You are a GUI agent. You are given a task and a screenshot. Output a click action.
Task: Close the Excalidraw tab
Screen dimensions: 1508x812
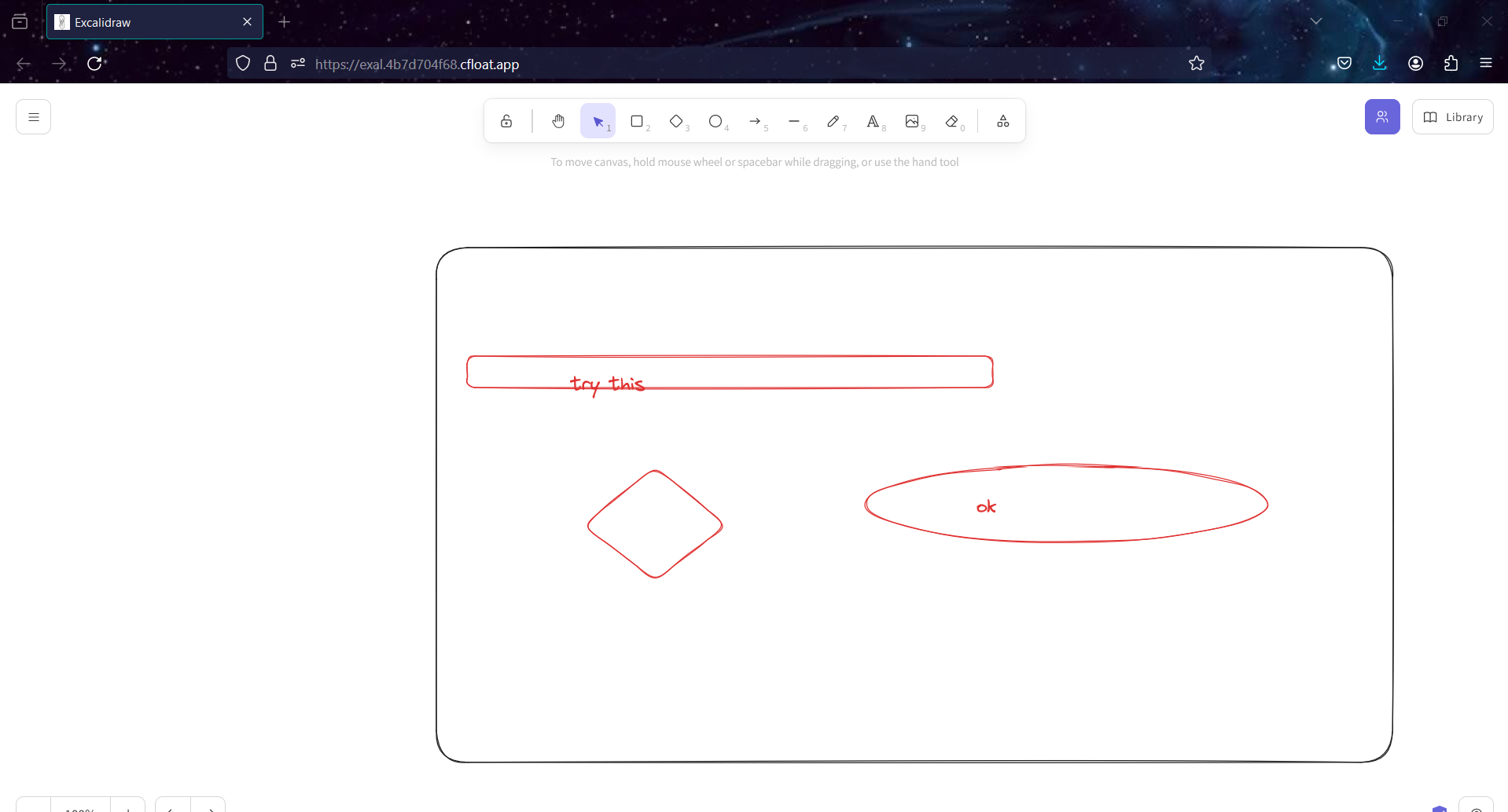click(x=247, y=22)
